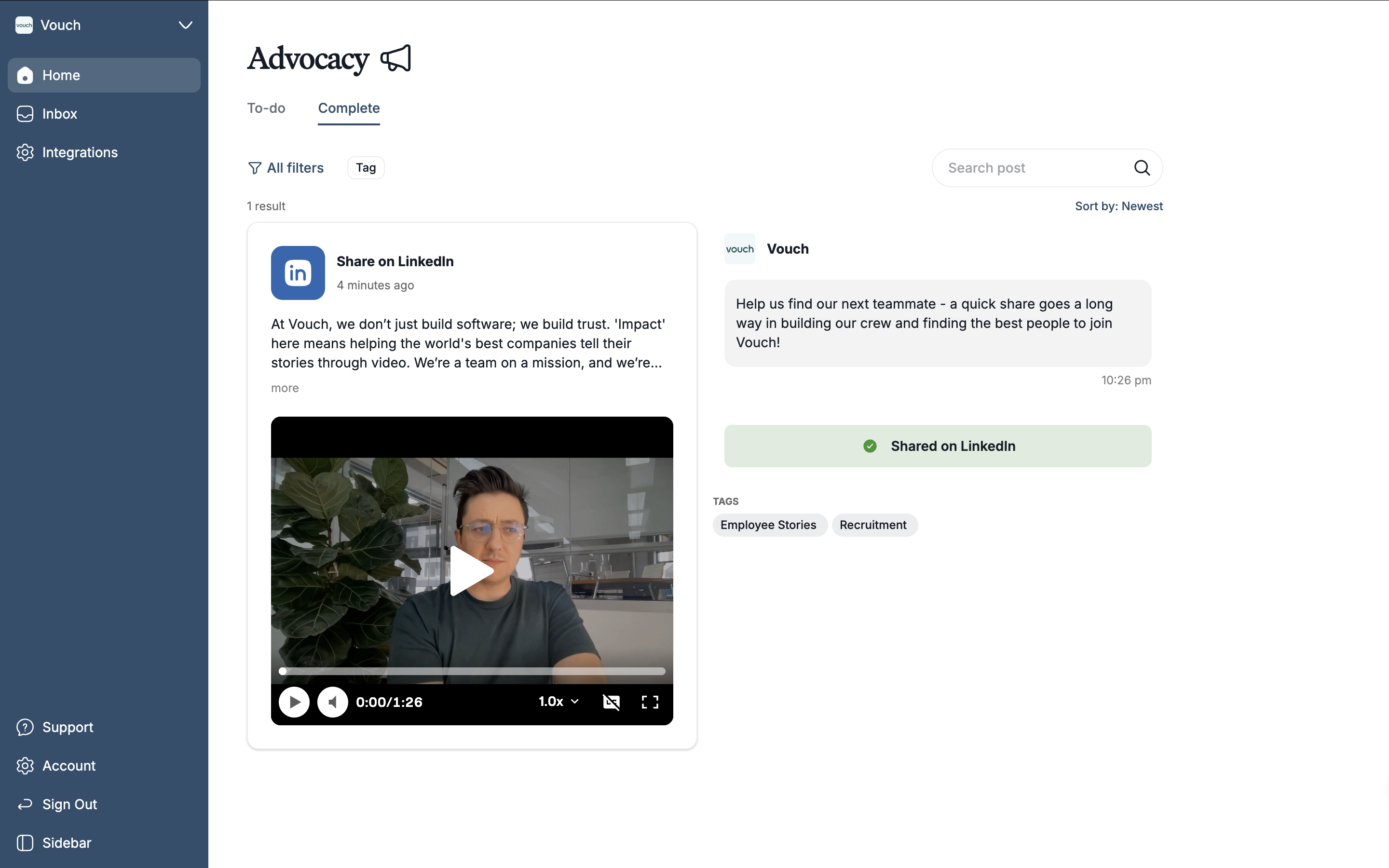
Task: Click the search magnifier icon
Action: pos(1142,168)
